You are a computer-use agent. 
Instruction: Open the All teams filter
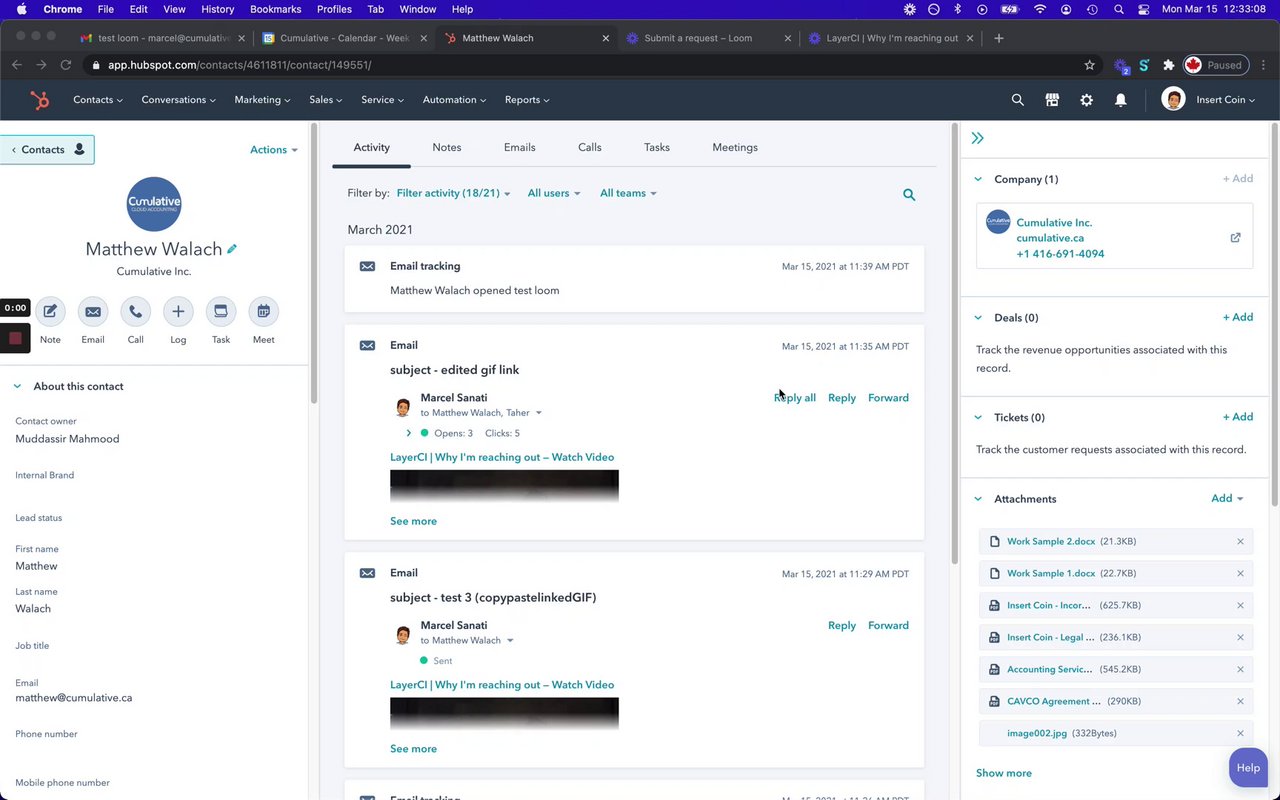coord(628,193)
